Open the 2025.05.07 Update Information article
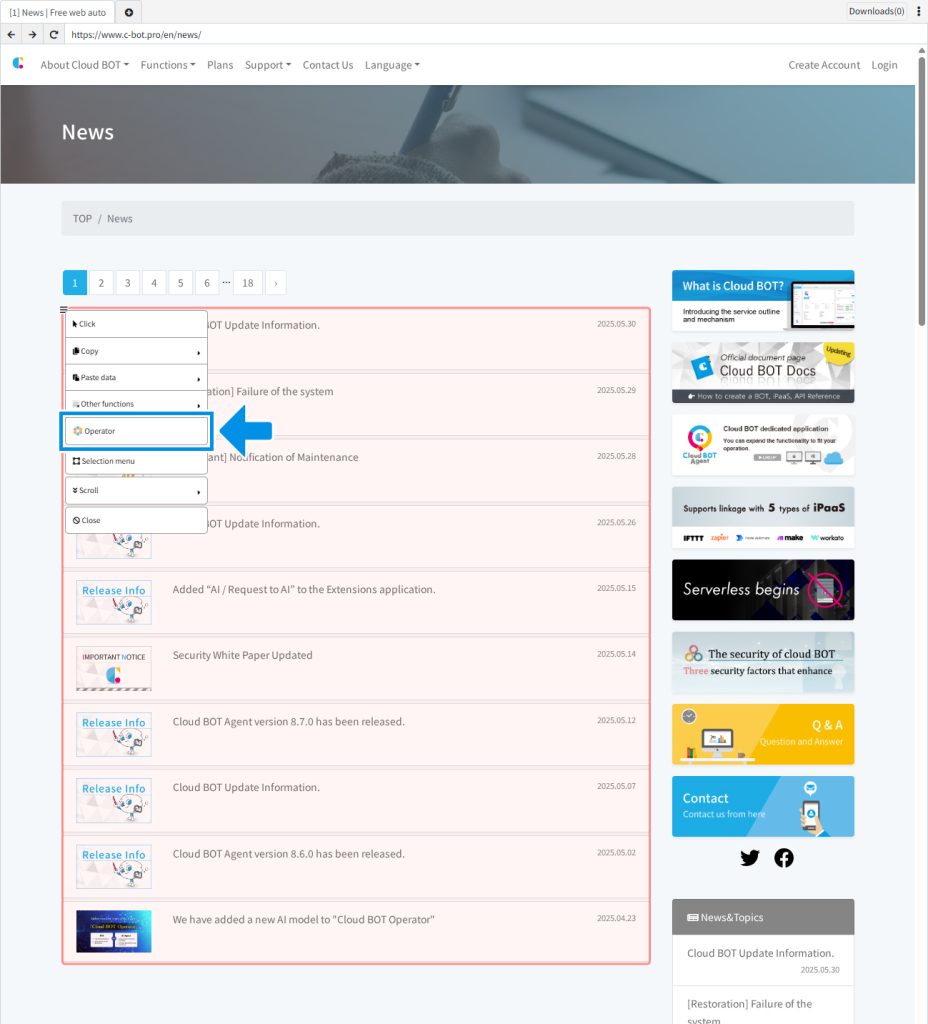The width and height of the screenshot is (928, 1024). point(246,788)
